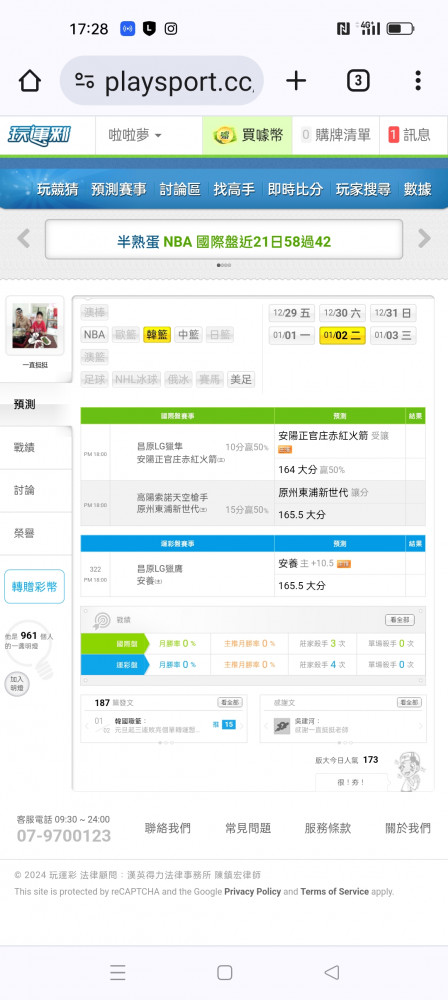Click the 戰績 target icon
The image size is (448, 1000).
[101, 621]
